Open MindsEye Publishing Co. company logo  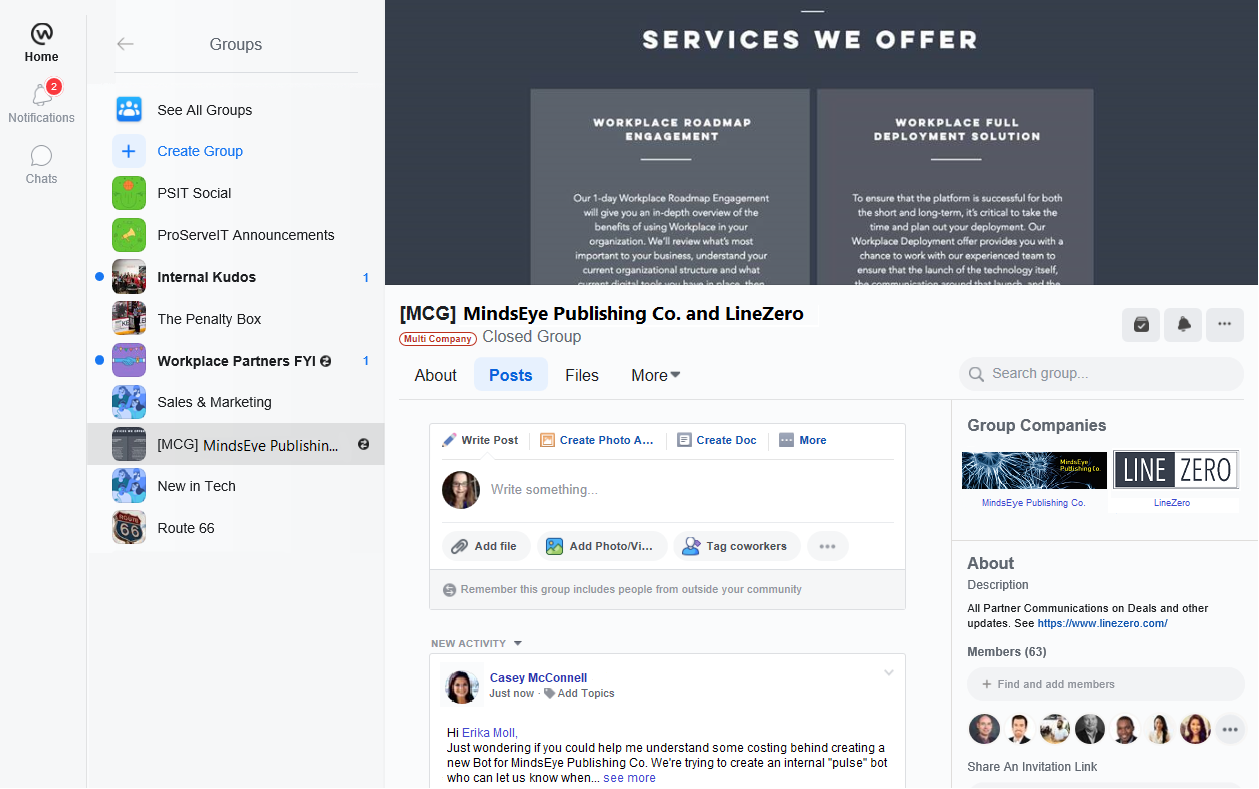coord(1034,470)
